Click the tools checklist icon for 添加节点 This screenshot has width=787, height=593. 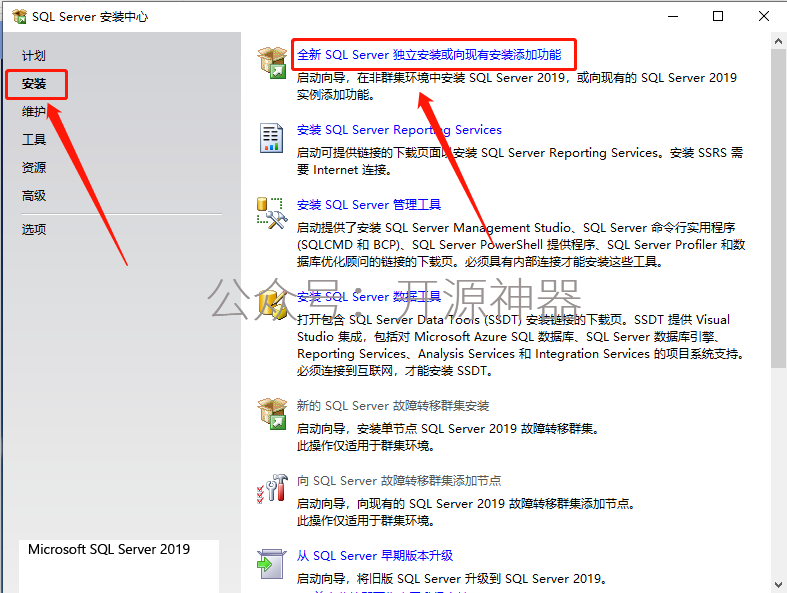272,489
